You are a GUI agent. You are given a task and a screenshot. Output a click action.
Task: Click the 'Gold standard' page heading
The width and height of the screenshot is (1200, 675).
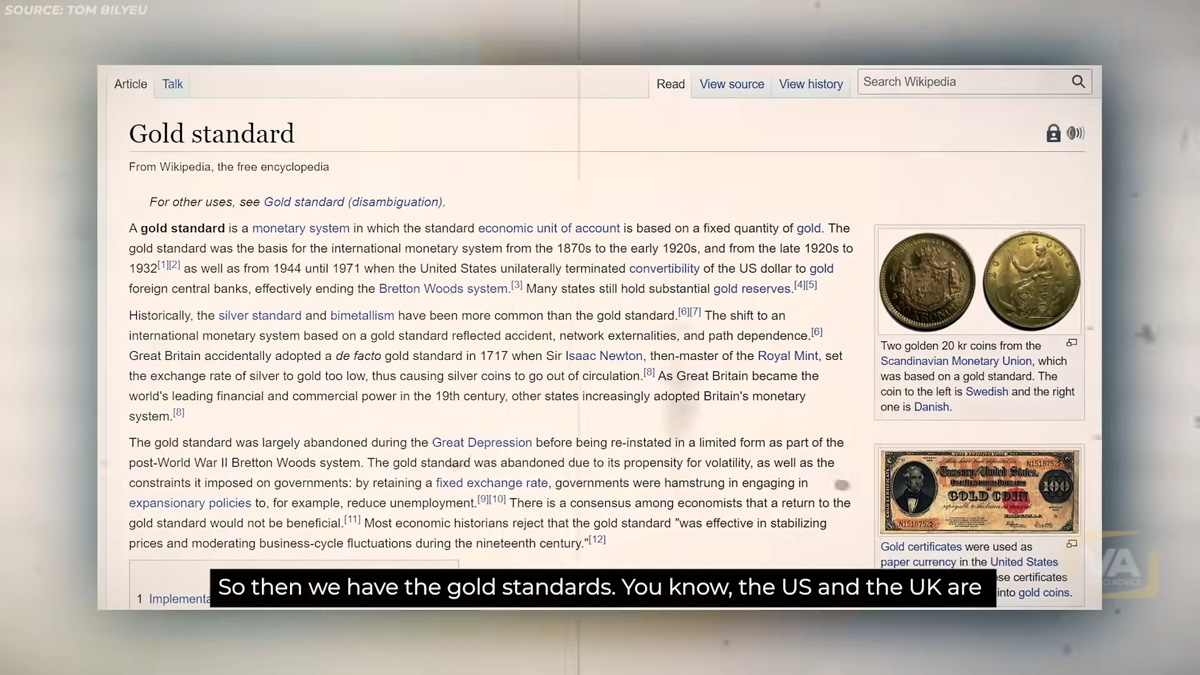tap(211, 133)
